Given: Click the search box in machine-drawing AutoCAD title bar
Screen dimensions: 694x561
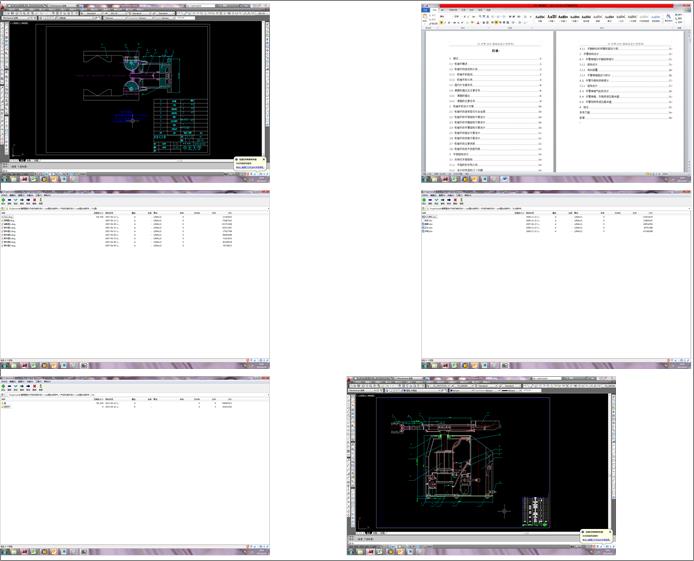Looking at the screenshot, I should pos(547,379).
